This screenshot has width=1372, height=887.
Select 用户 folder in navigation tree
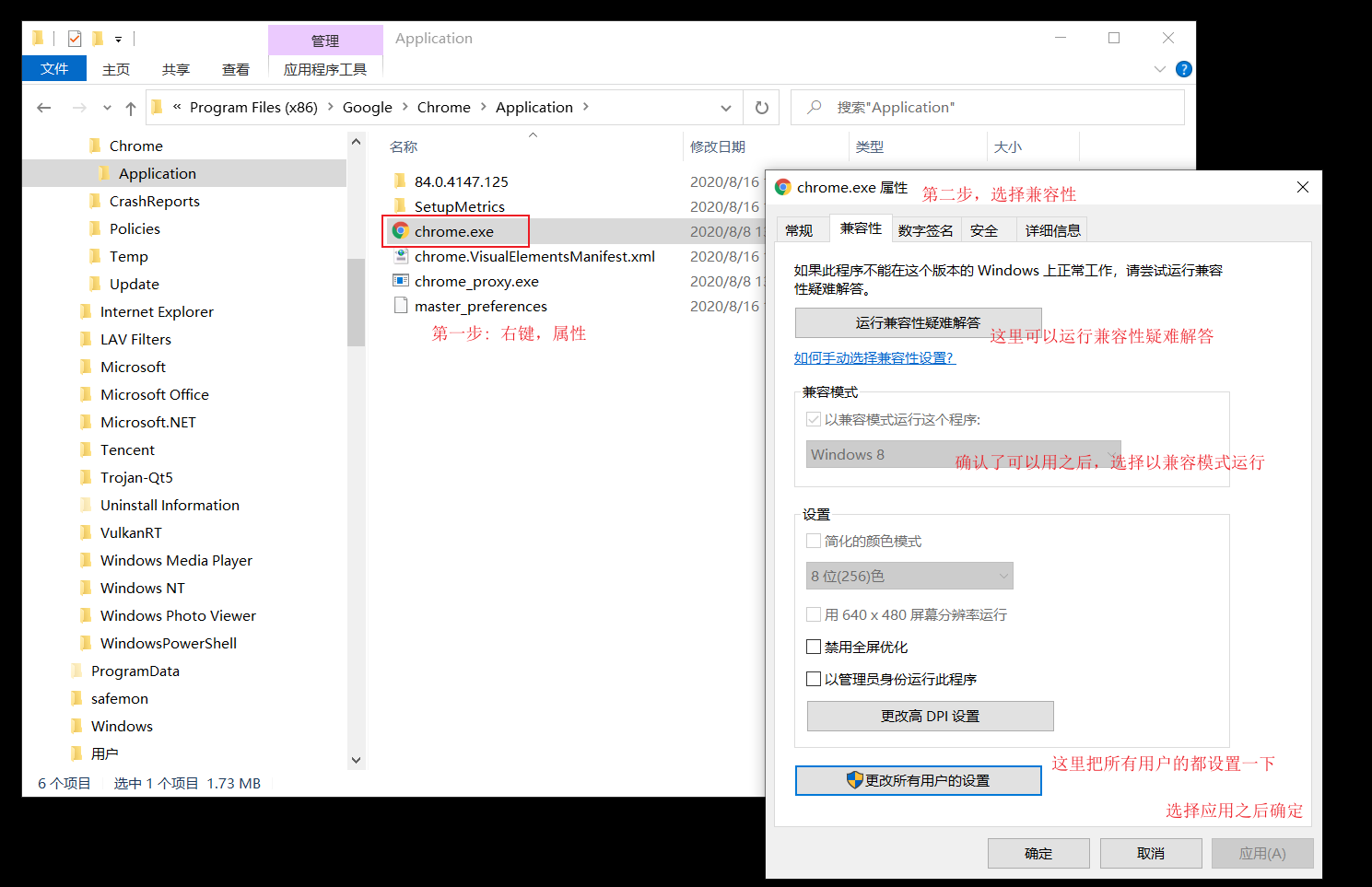click(x=104, y=753)
